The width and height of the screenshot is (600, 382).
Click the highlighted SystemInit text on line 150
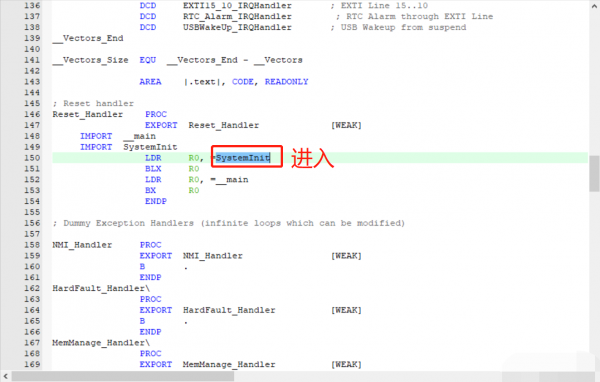(x=243, y=158)
